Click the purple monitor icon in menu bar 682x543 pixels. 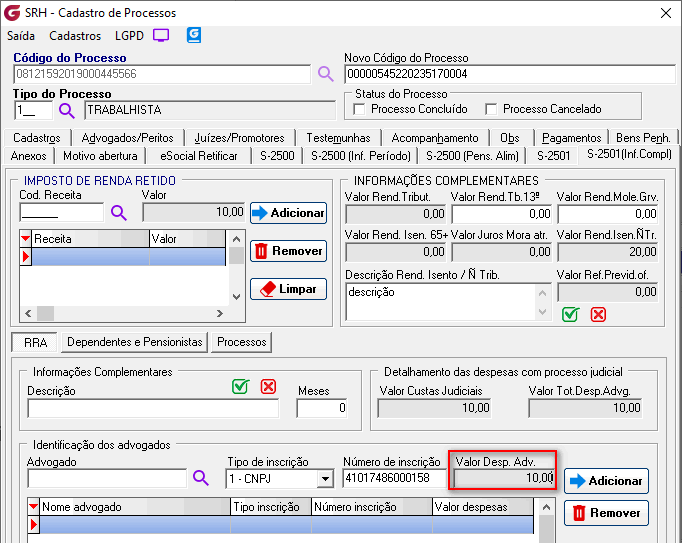(x=161, y=35)
